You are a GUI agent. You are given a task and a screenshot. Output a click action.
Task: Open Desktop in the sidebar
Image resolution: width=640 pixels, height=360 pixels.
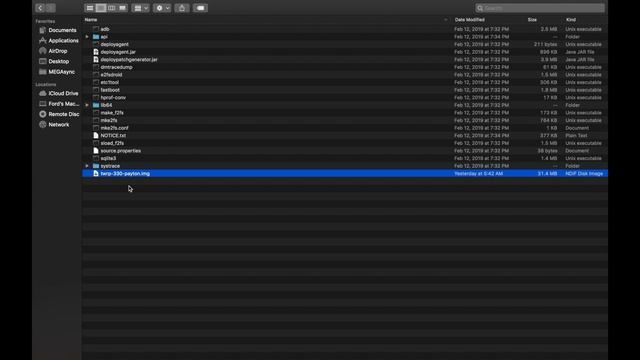[58, 61]
